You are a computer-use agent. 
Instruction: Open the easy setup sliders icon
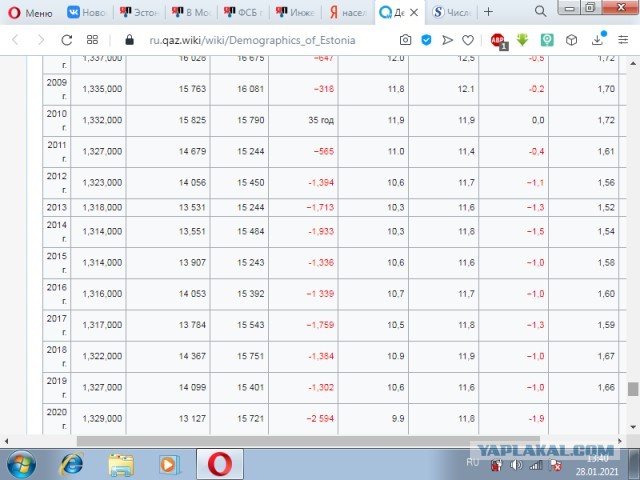click(623, 40)
